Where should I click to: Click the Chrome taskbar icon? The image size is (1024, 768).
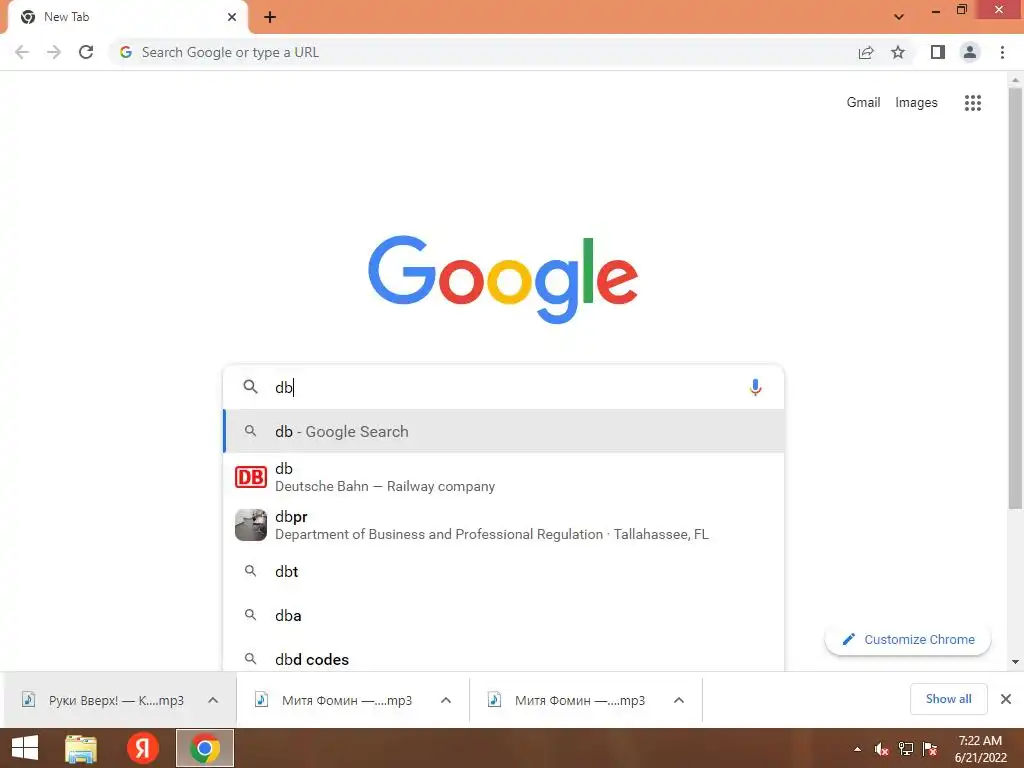coord(204,748)
